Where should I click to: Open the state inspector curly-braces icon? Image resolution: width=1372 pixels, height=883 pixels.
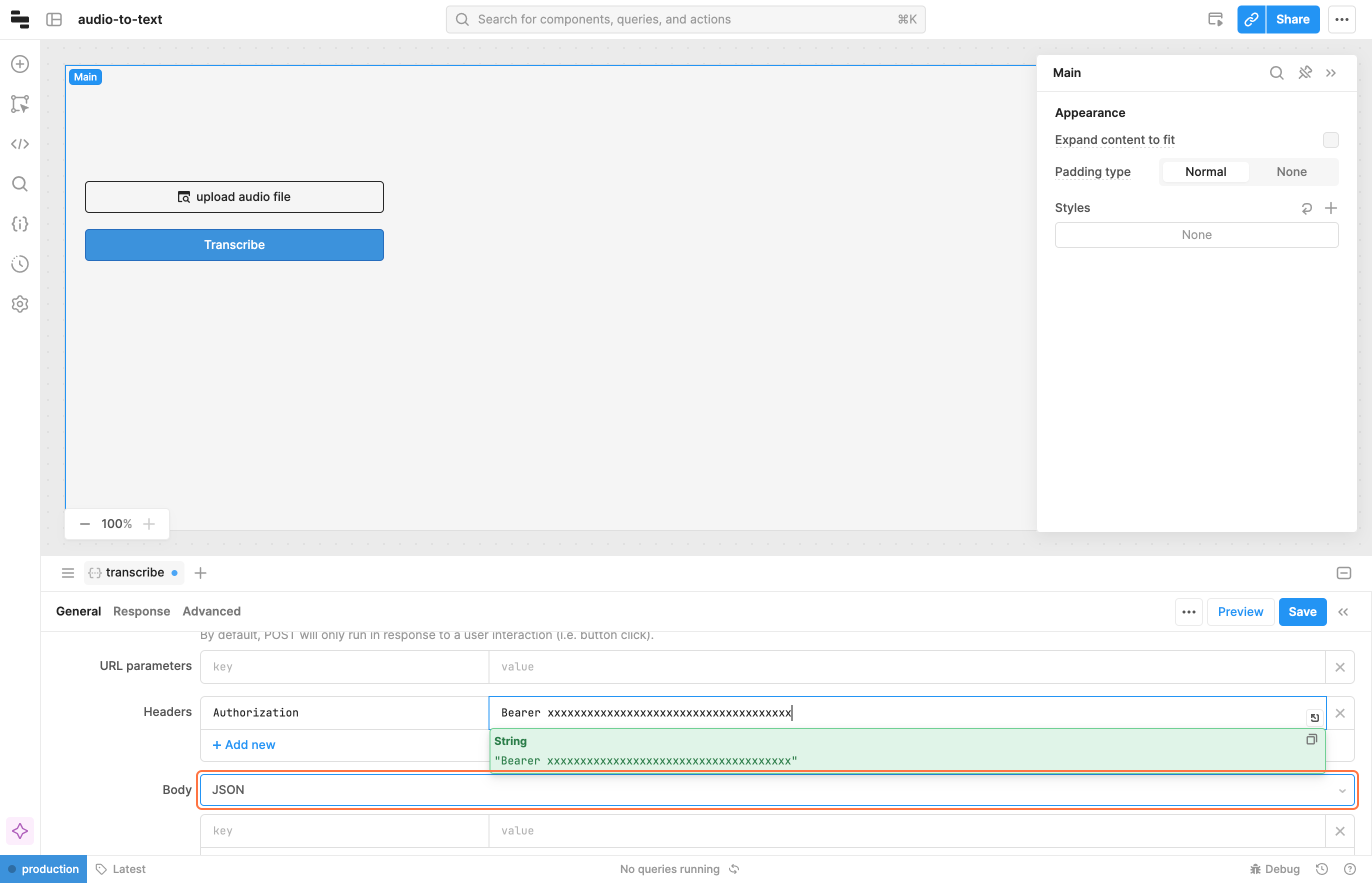(20, 224)
